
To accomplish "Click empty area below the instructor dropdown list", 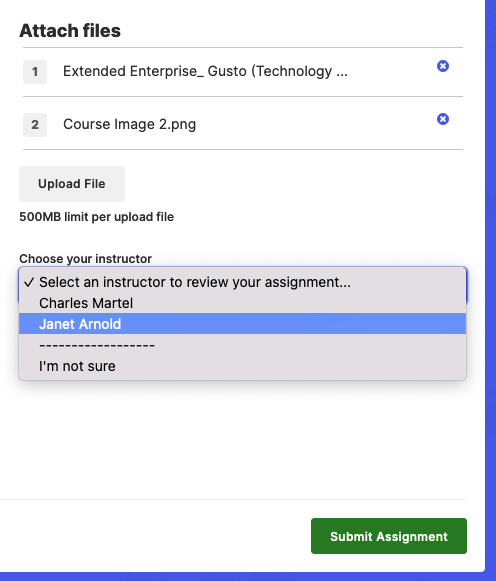I will pos(242,437).
